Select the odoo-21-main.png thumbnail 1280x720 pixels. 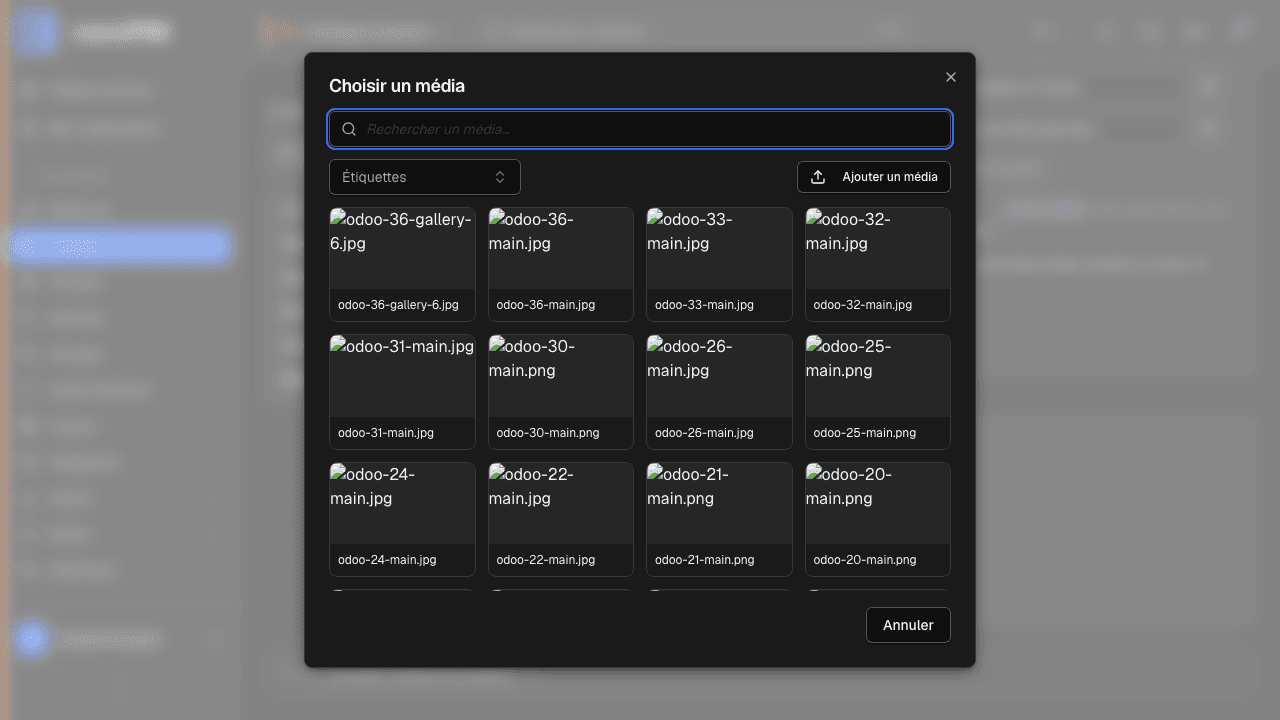coord(720,503)
